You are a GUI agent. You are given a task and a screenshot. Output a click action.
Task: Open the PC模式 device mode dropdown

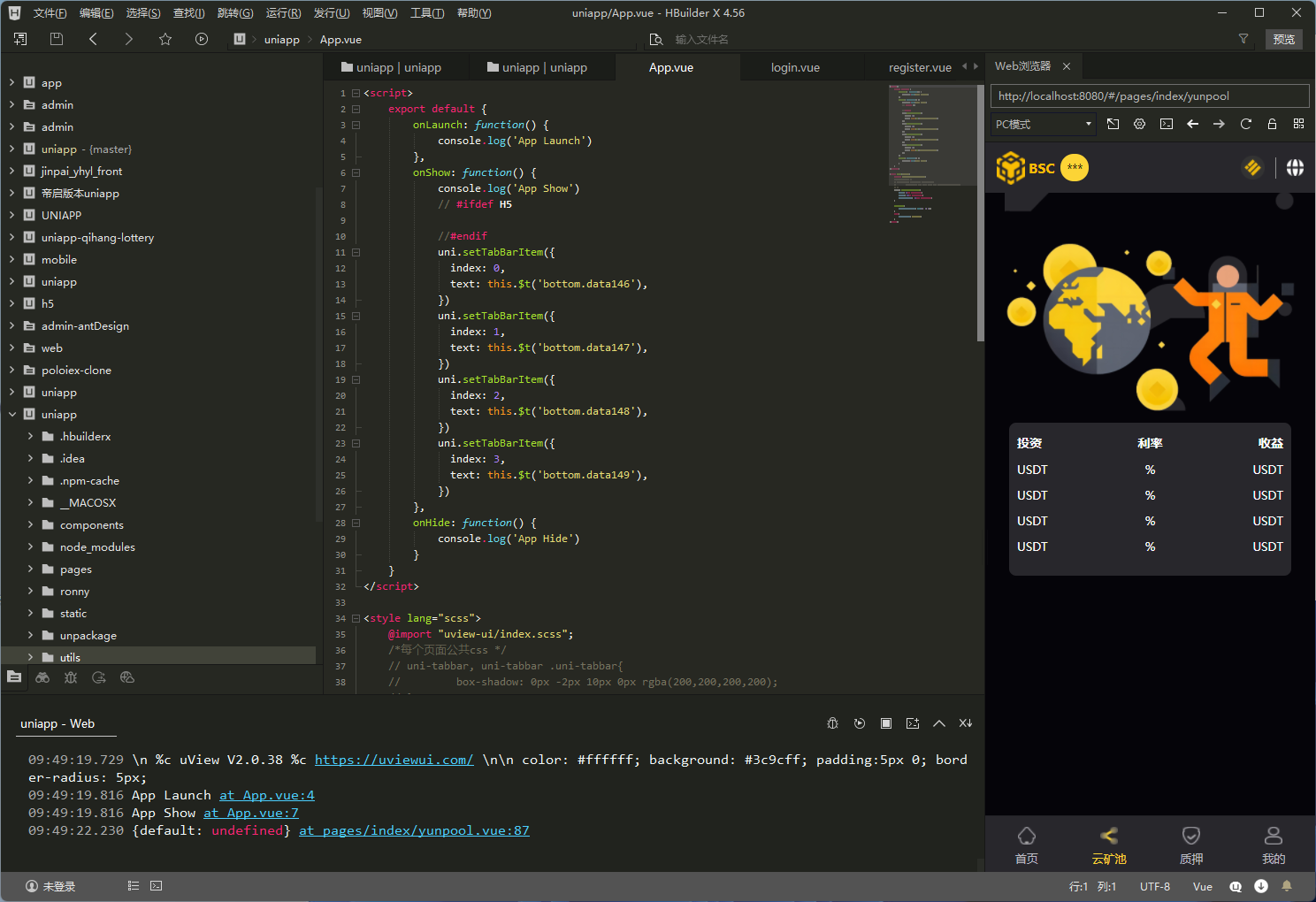tap(1044, 124)
